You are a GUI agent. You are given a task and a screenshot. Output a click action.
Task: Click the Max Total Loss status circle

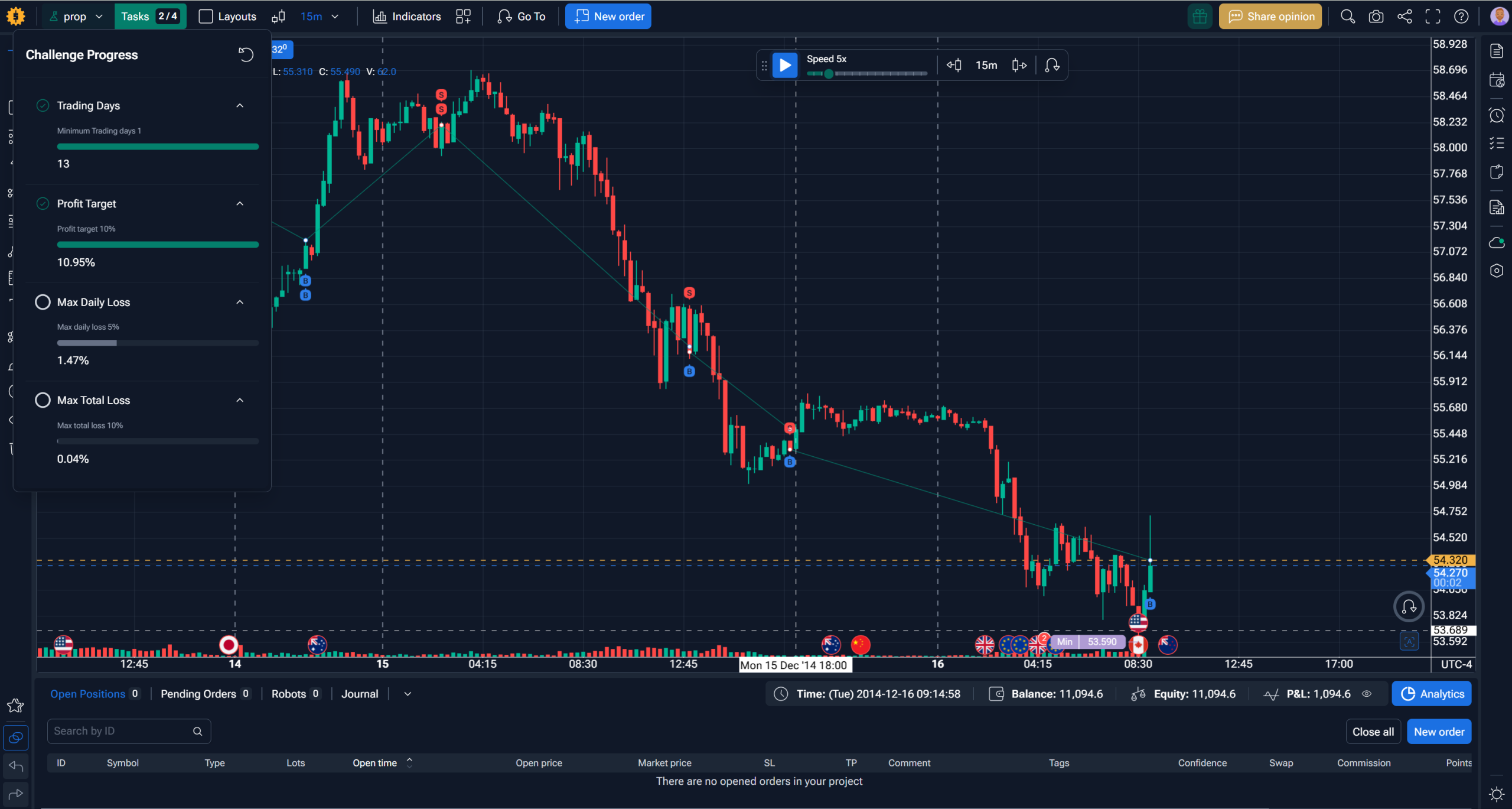(x=43, y=400)
